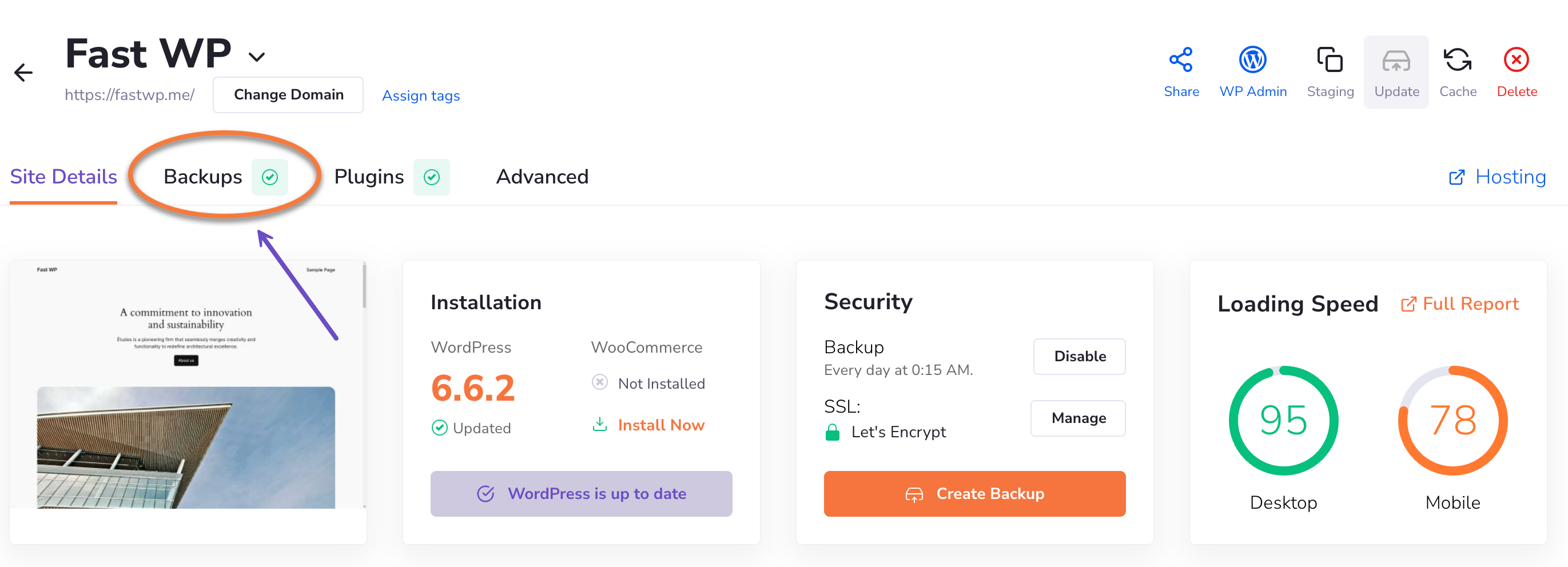
Task: Click the Change Domain button
Action: [288, 95]
